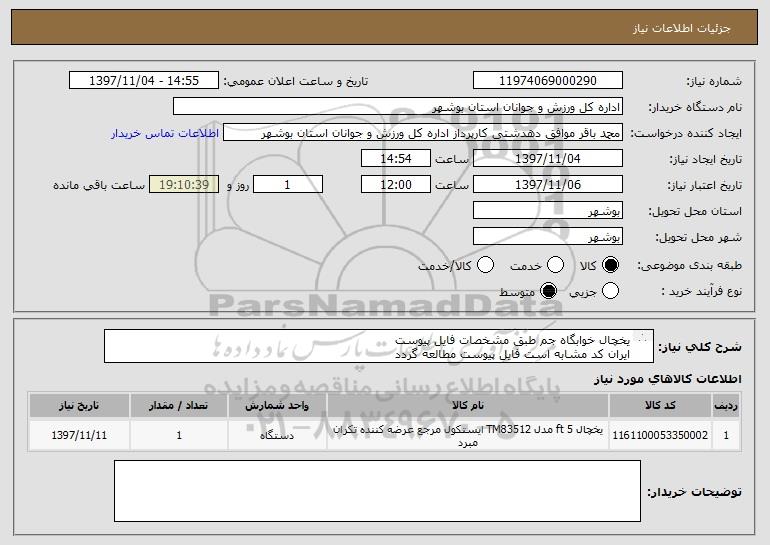Screen dimensions: 770x545
Task: Click the quantity cell in the goods row
Action: [x=179, y=435]
